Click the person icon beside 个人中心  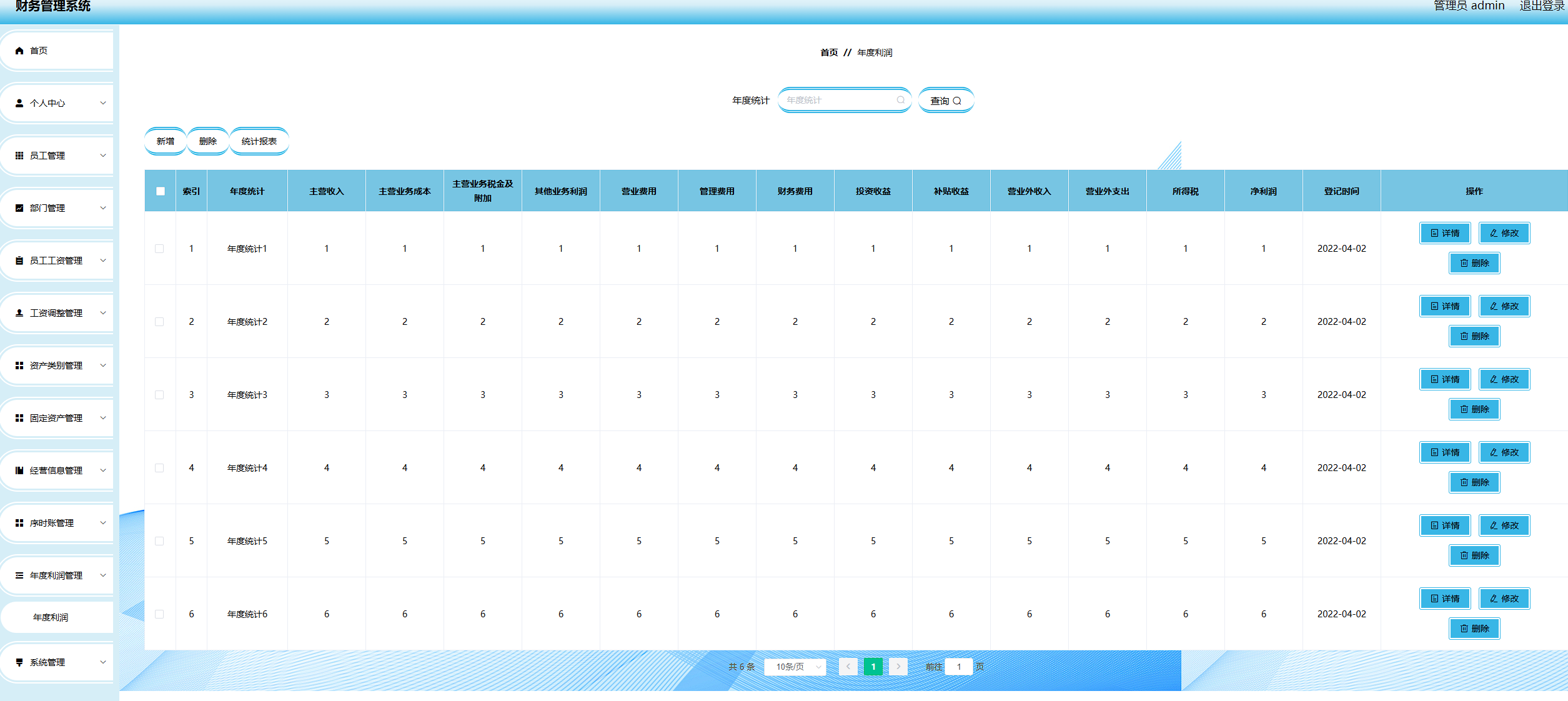[x=19, y=103]
